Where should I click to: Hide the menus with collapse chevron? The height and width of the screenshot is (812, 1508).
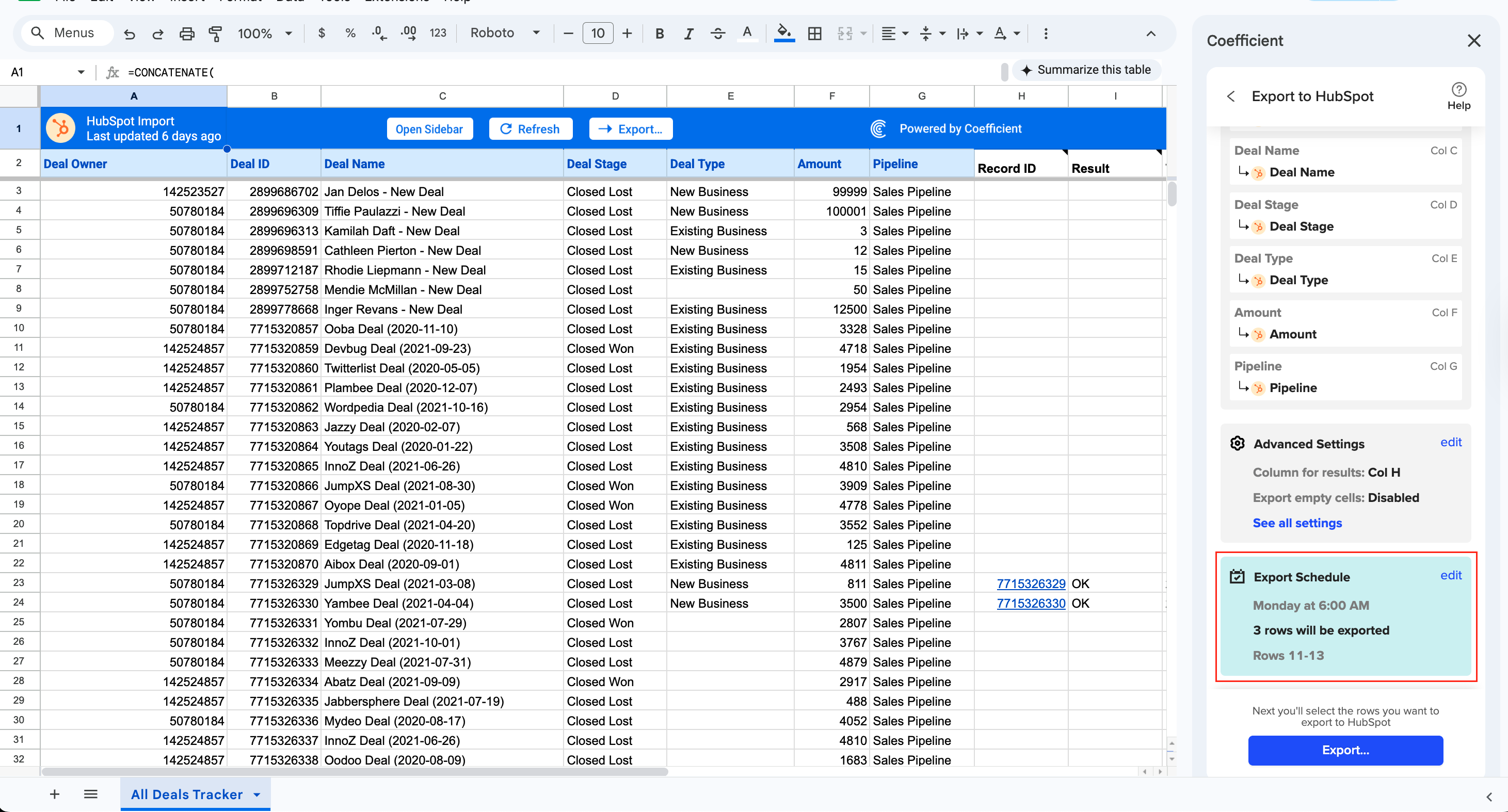point(1150,34)
